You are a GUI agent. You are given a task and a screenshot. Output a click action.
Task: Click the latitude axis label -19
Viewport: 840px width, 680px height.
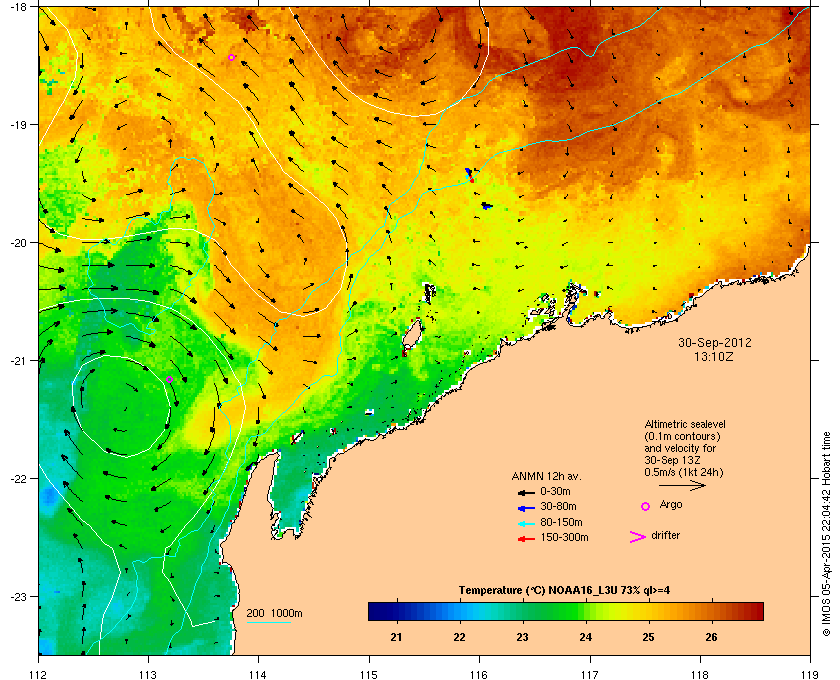point(18,124)
